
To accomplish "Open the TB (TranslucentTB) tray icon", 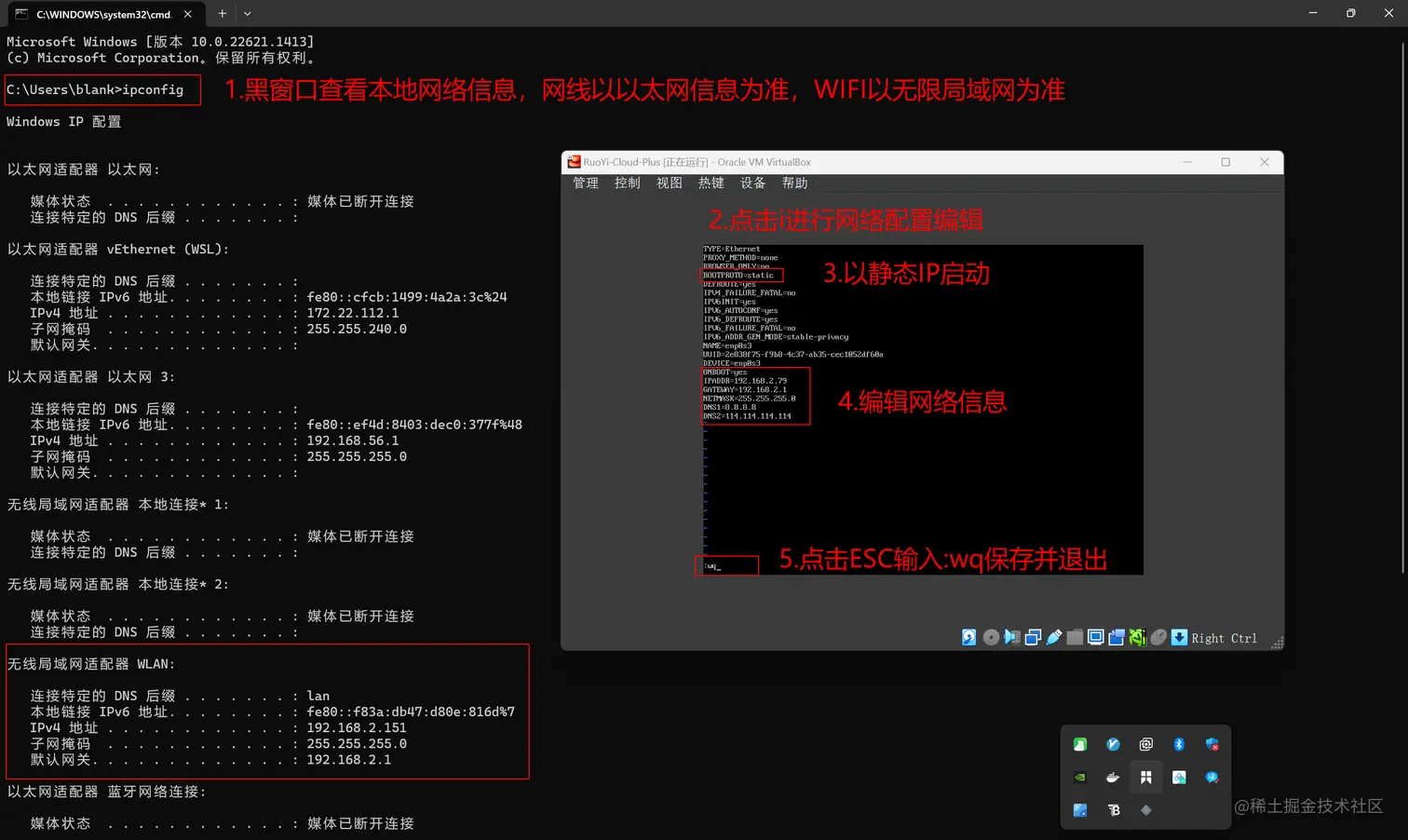I will (1113, 810).
